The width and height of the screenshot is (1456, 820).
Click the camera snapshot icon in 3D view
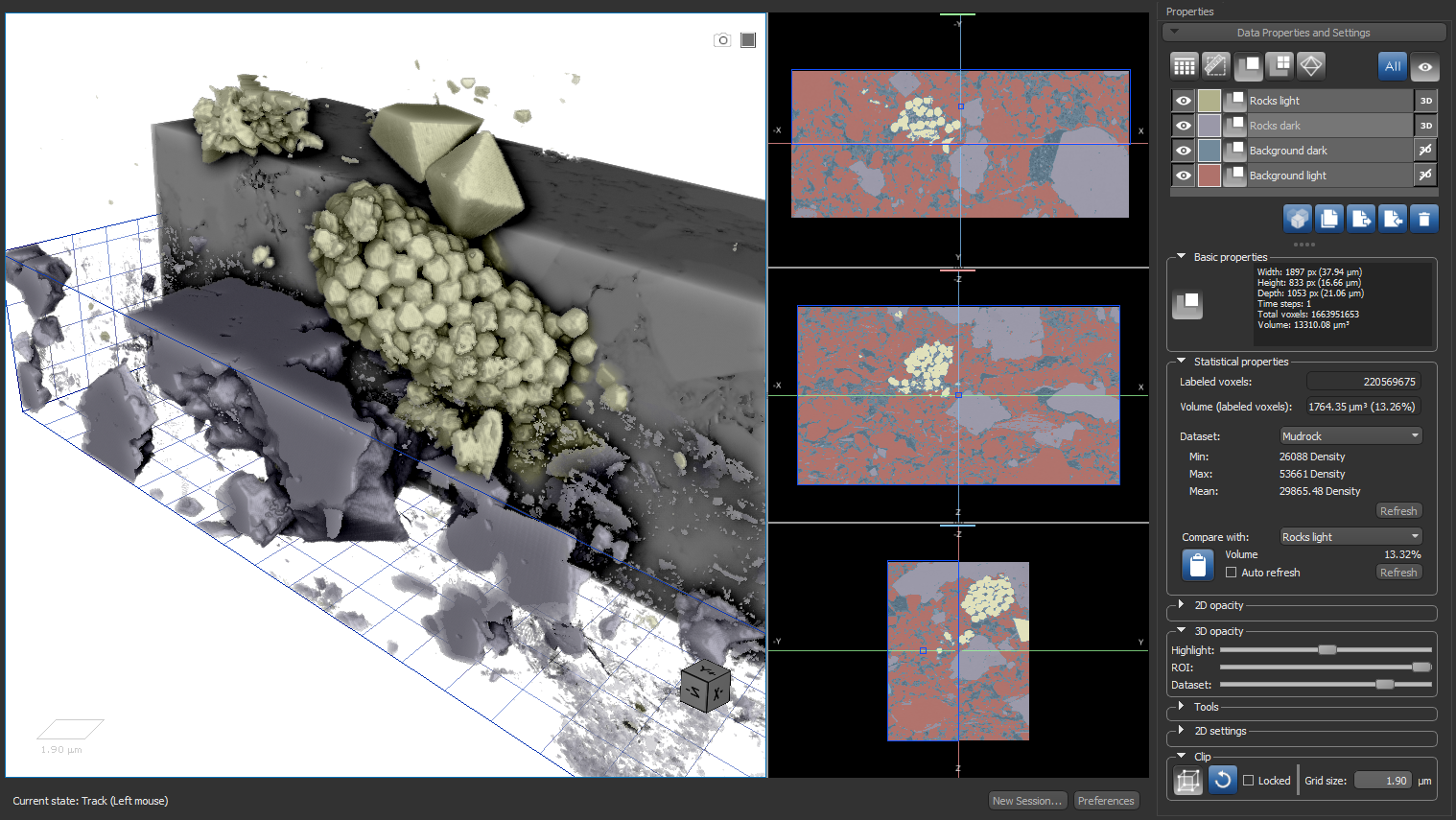(x=722, y=39)
